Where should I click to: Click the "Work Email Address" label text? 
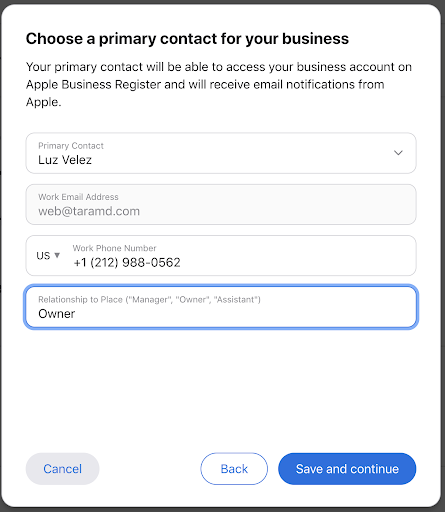(x=78, y=197)
